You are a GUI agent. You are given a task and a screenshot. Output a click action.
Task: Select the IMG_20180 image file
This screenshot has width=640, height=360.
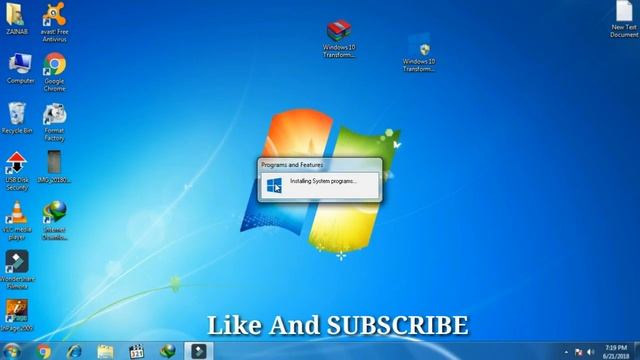pos(54,167)
